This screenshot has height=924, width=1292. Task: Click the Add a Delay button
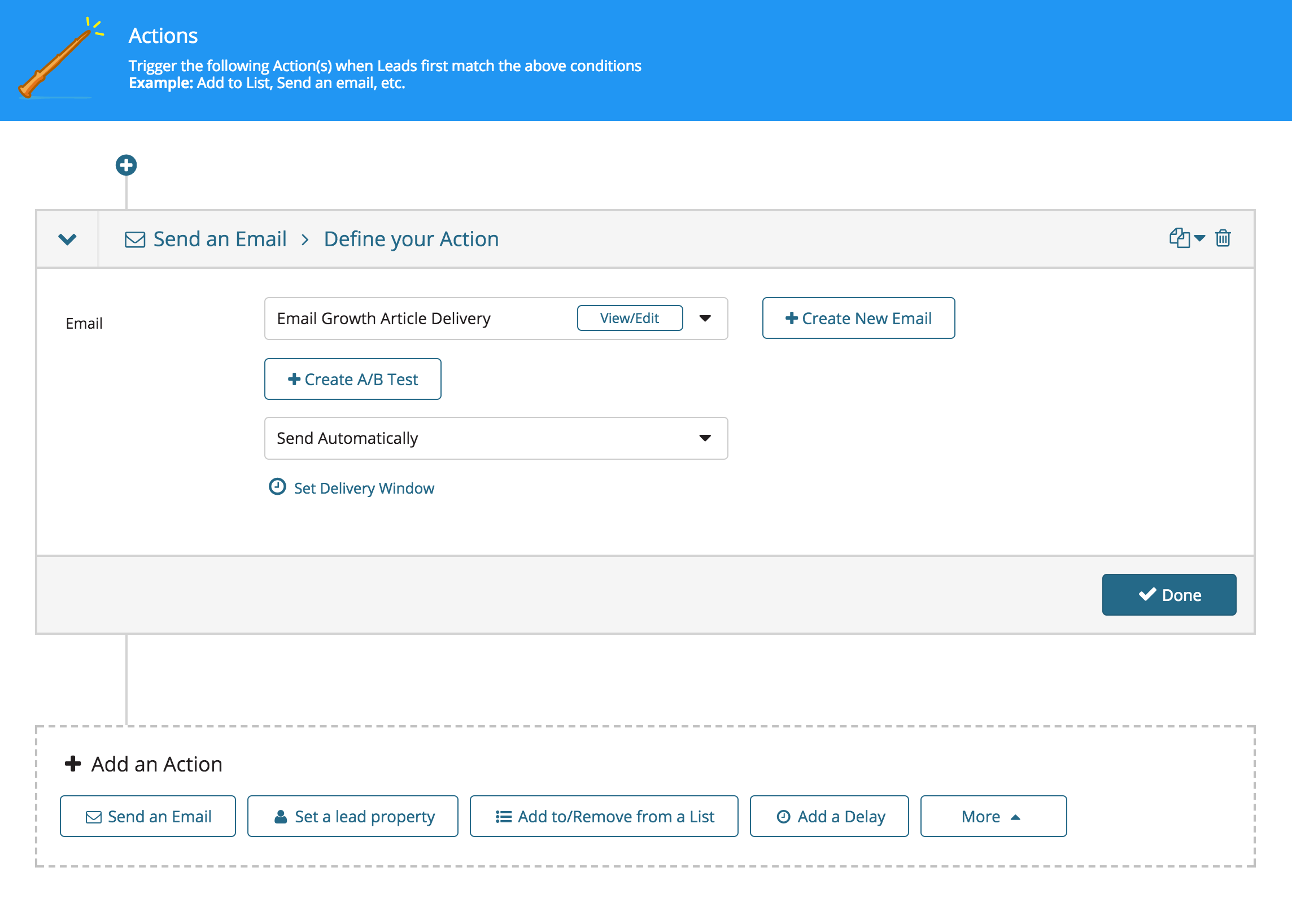(x=829, y=817)
